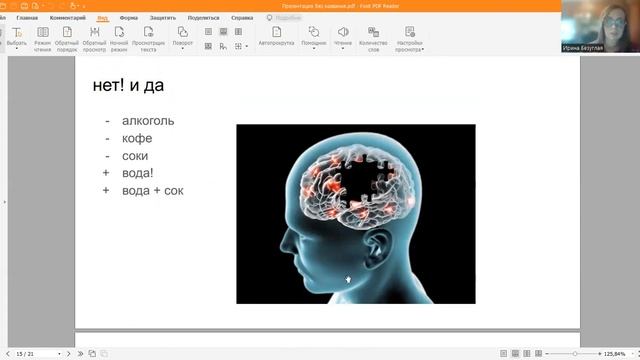
Task: Click the hand tool icon in title bar
Action: point(73,6)
